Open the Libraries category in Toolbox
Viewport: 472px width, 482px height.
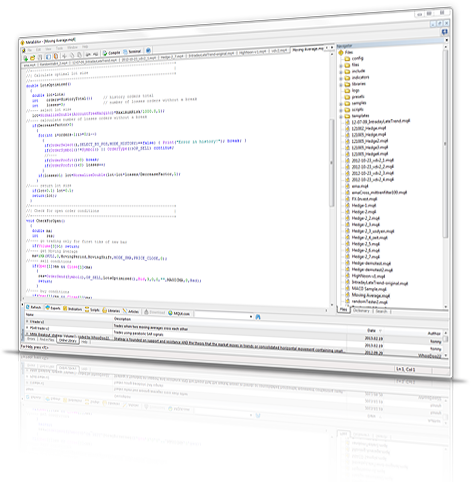coord(111,310)
